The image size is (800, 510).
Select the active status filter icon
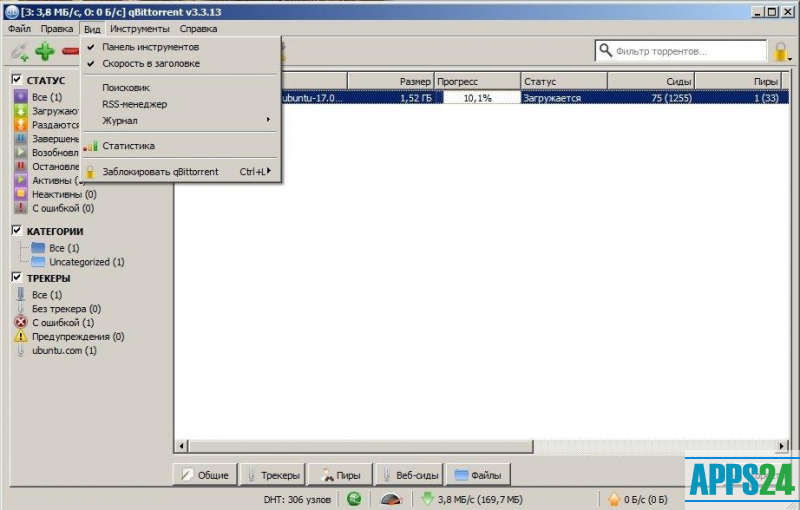[x=20, y=180]
